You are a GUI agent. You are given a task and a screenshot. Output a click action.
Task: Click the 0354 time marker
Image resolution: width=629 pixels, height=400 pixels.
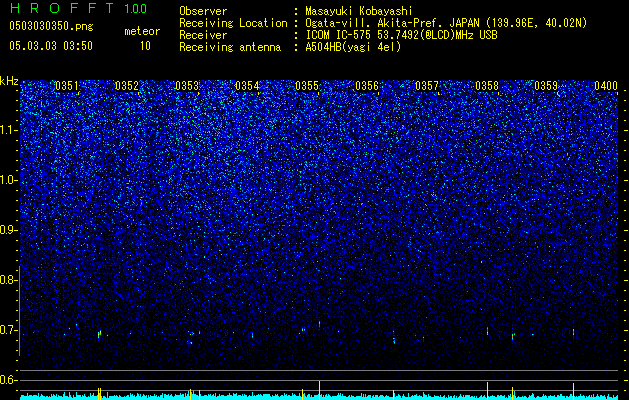(x=247, y=86)
